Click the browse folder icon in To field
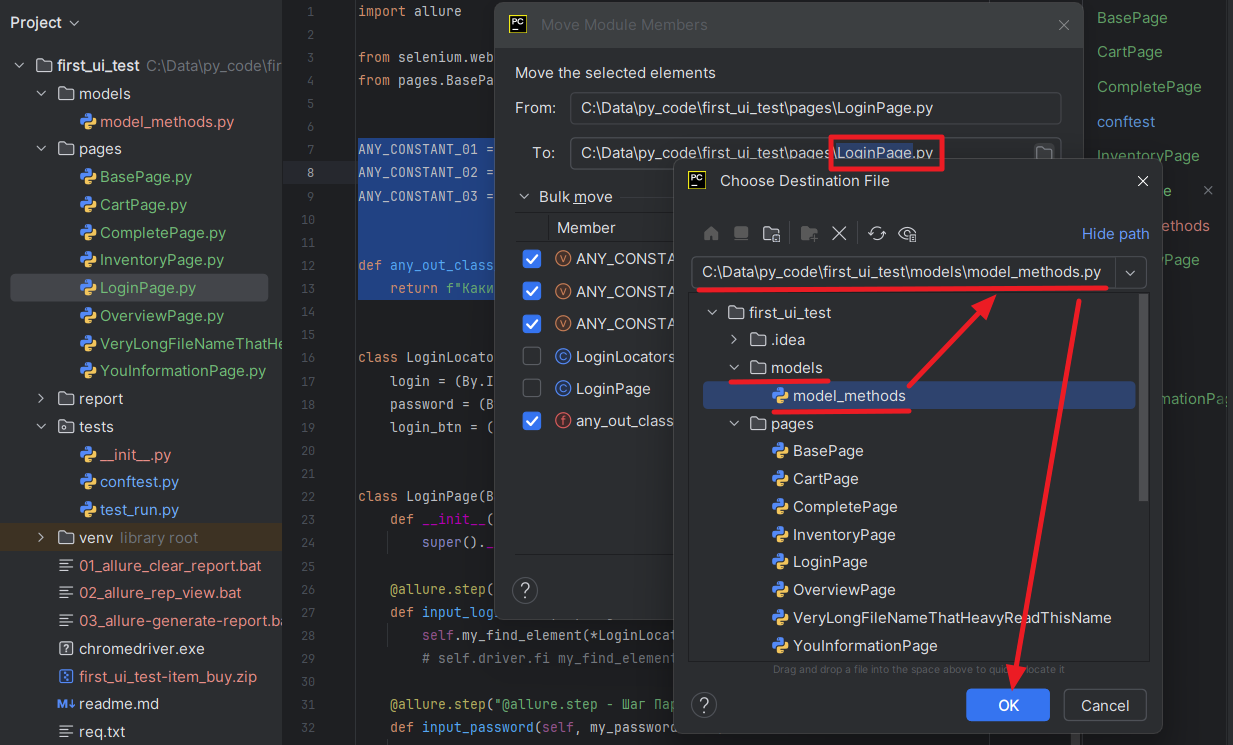The width and height of the screenshot is (1233, 745). [1043, 153]
